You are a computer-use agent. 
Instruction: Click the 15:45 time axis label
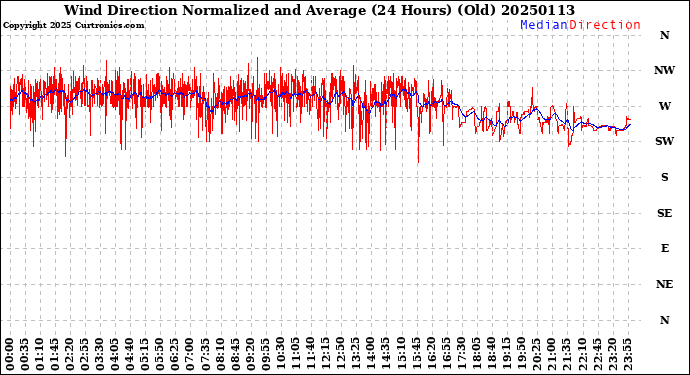pos(416,354)
